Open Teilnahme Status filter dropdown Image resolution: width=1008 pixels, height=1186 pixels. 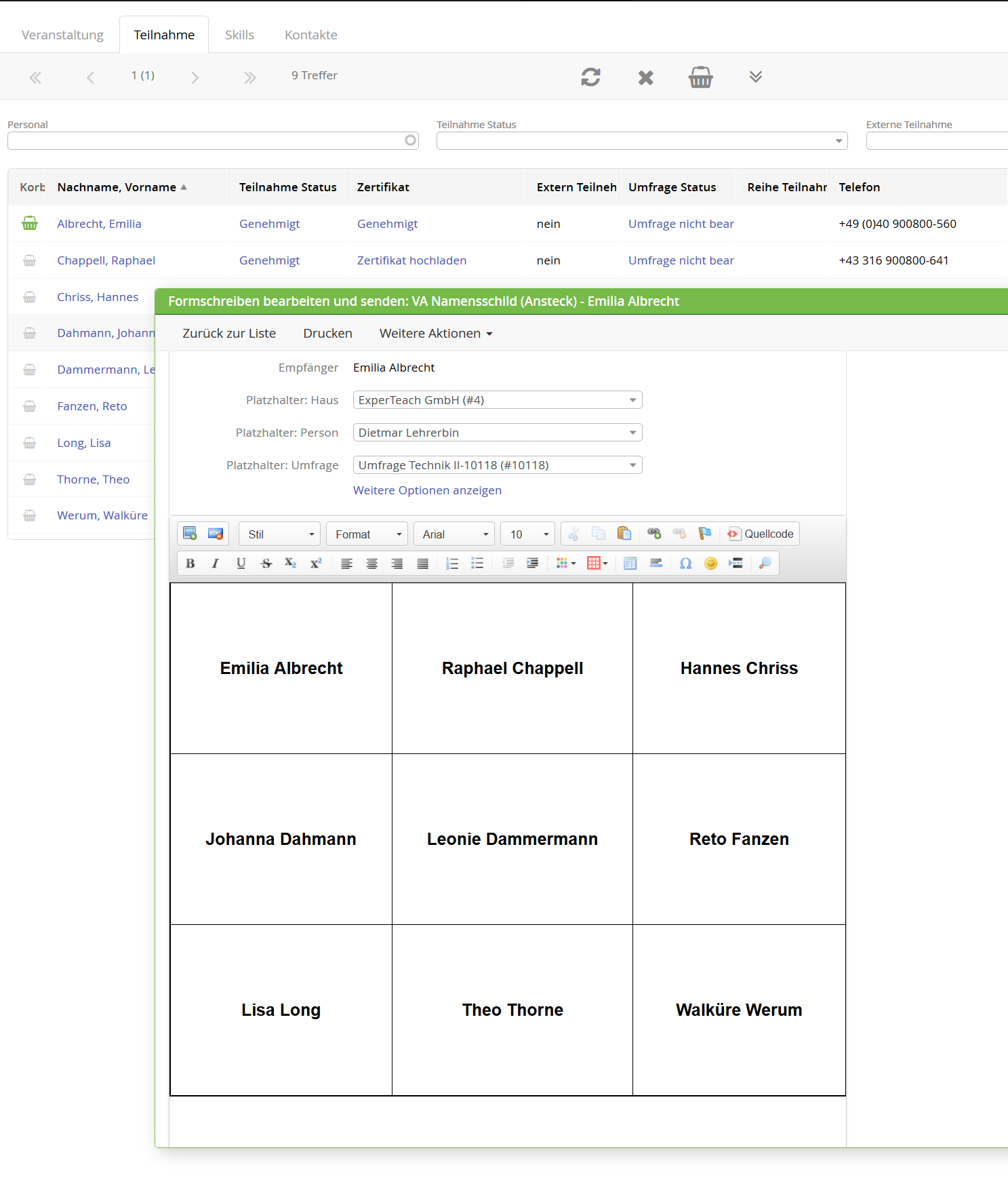tap(642, 140)
